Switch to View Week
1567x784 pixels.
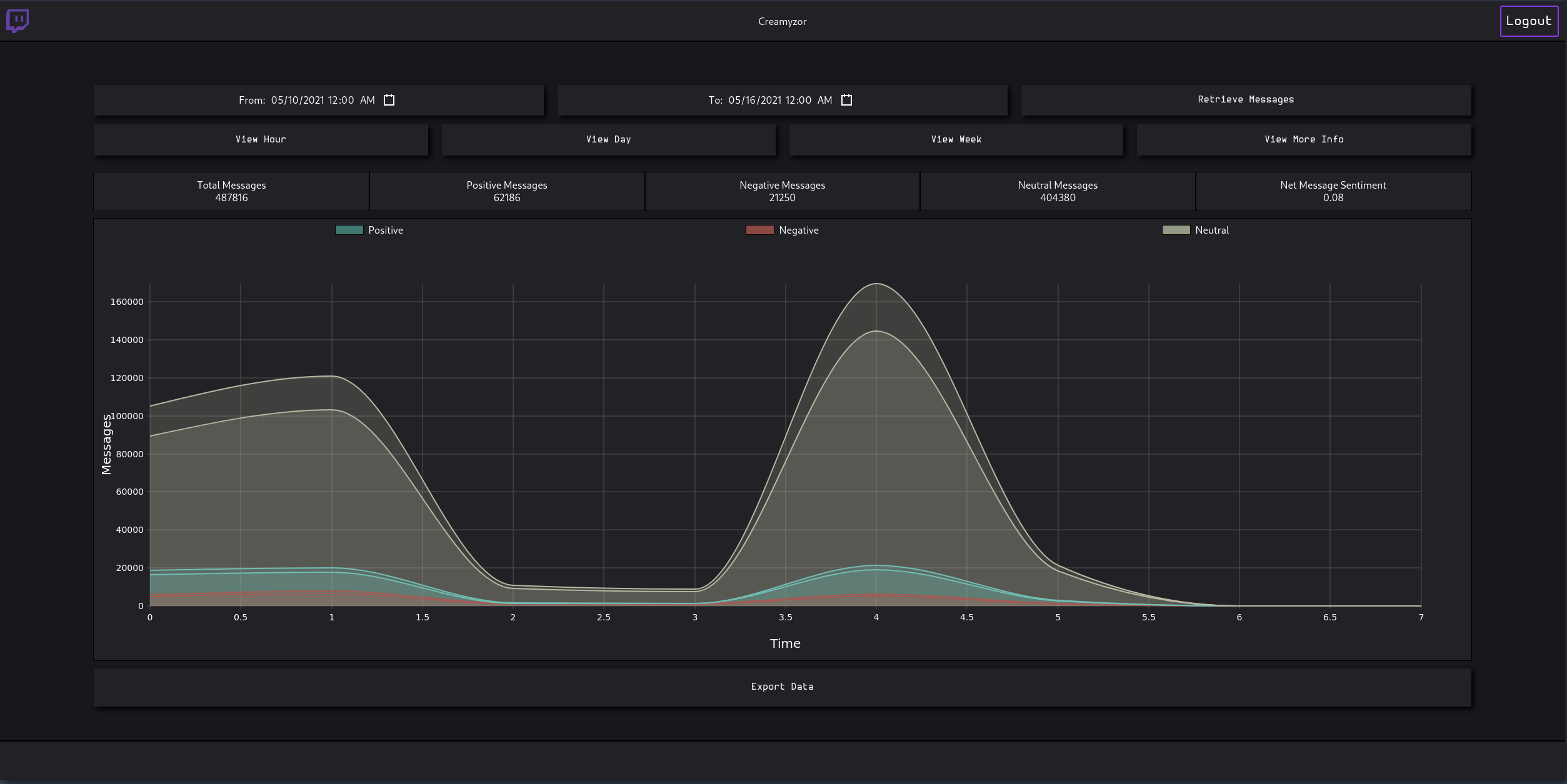coord(956,139)
